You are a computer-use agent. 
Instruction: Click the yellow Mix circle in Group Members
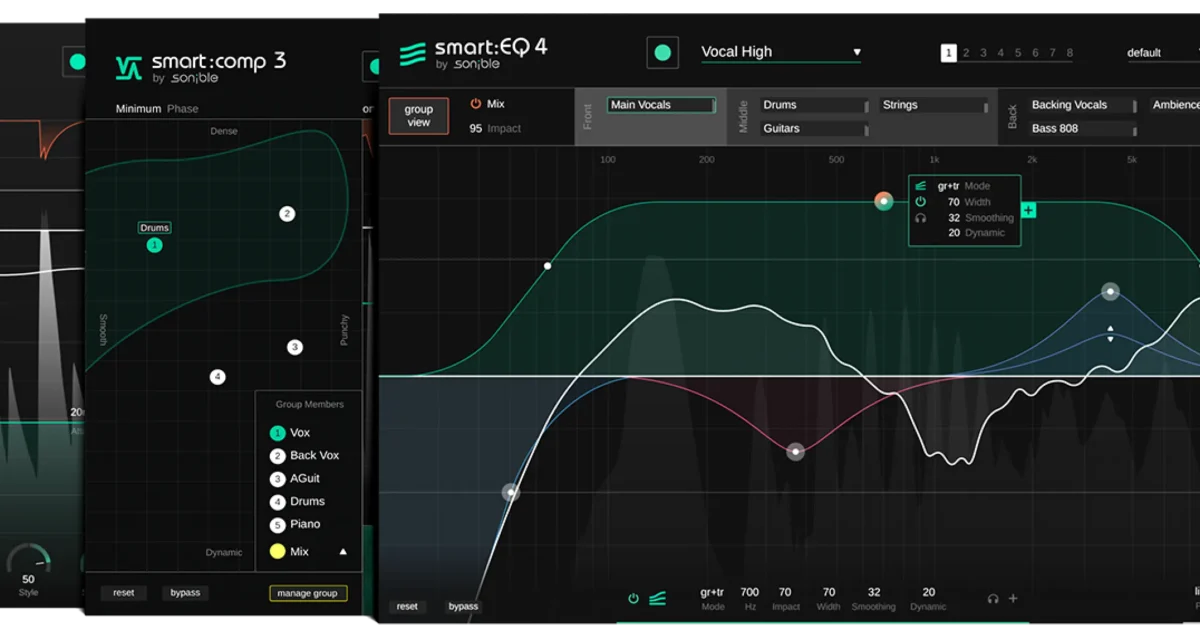pos(277,552)
